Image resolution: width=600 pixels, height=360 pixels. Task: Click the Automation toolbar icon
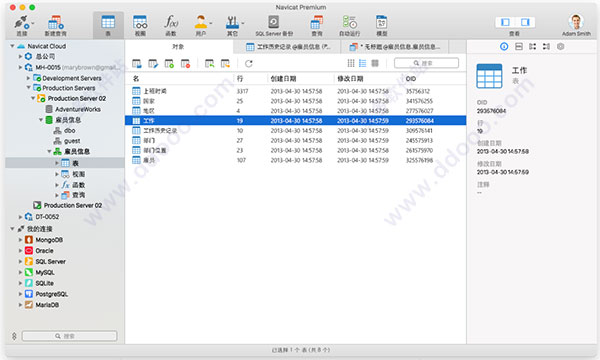pos(350,22)
